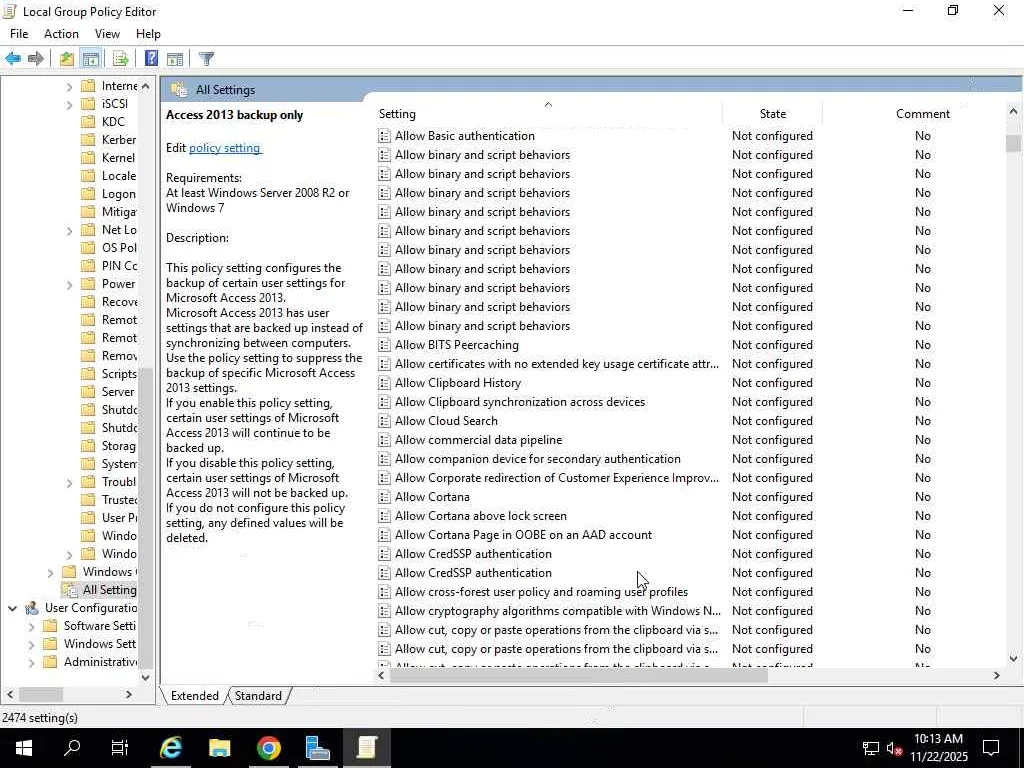Click the Forward arrow toolbar icon
This screenshot has width=1024, height=768.
coord(35,59)
